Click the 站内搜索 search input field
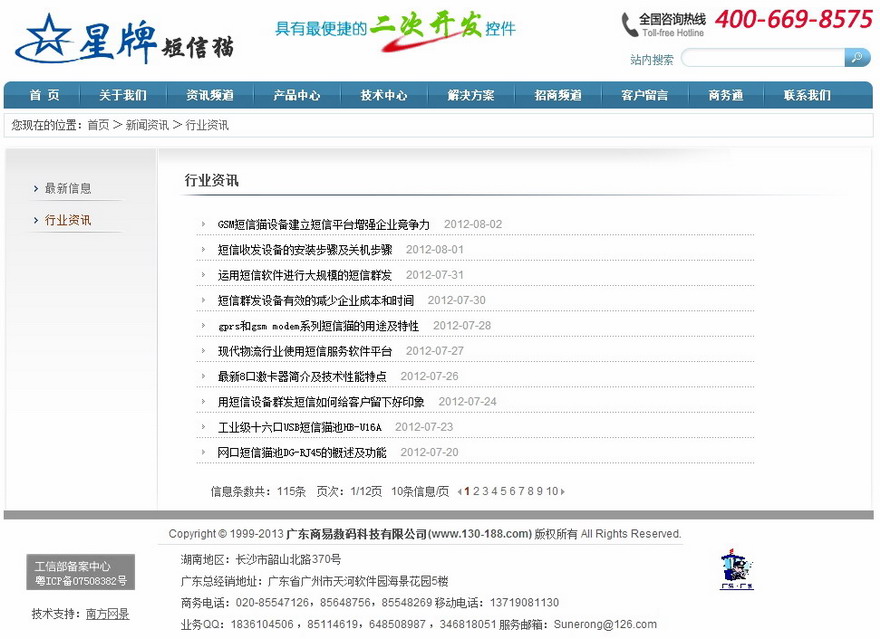 point(762,58)
